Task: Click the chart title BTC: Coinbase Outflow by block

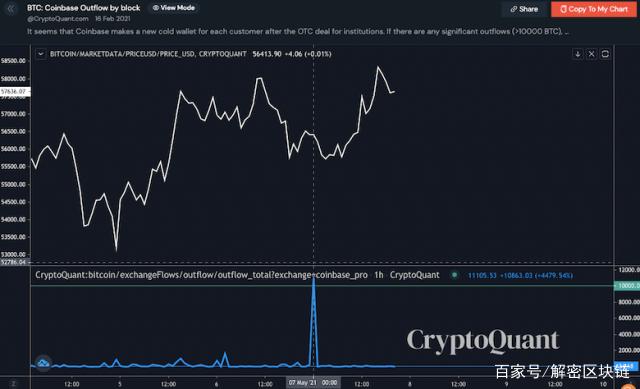Action: click(84, 8)
